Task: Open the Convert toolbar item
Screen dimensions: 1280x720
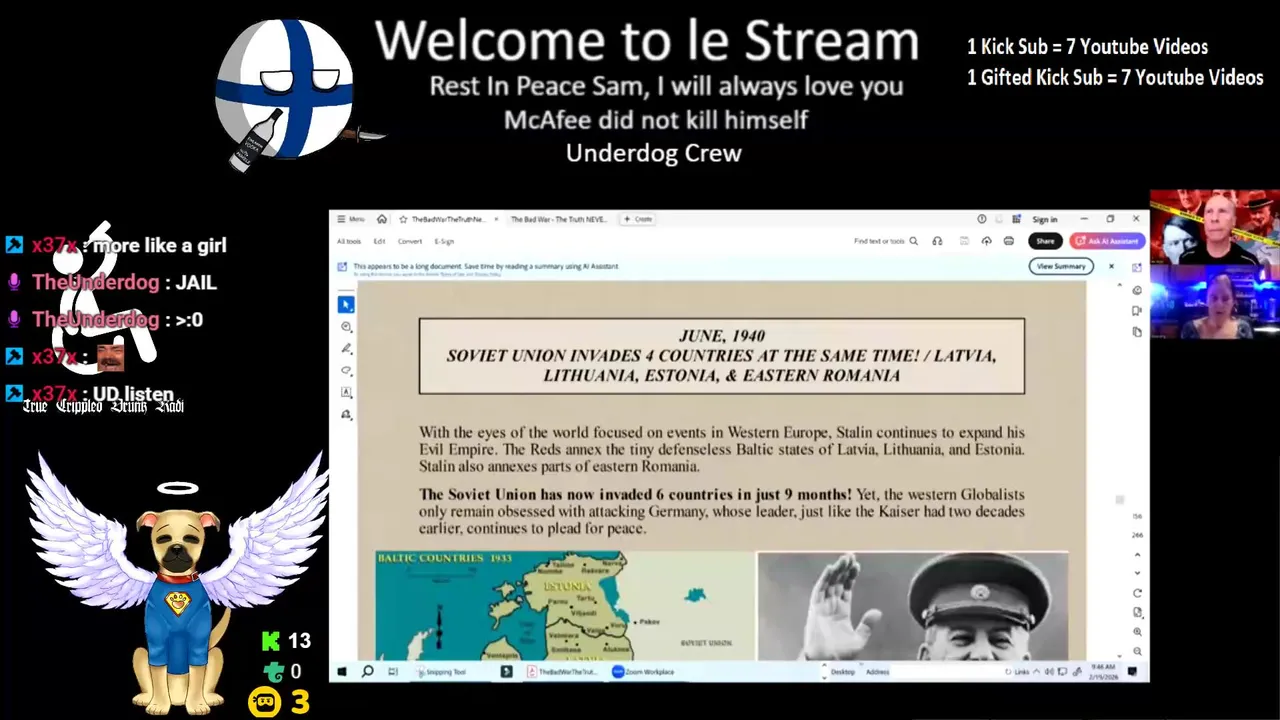Action: tap(410, 241)
